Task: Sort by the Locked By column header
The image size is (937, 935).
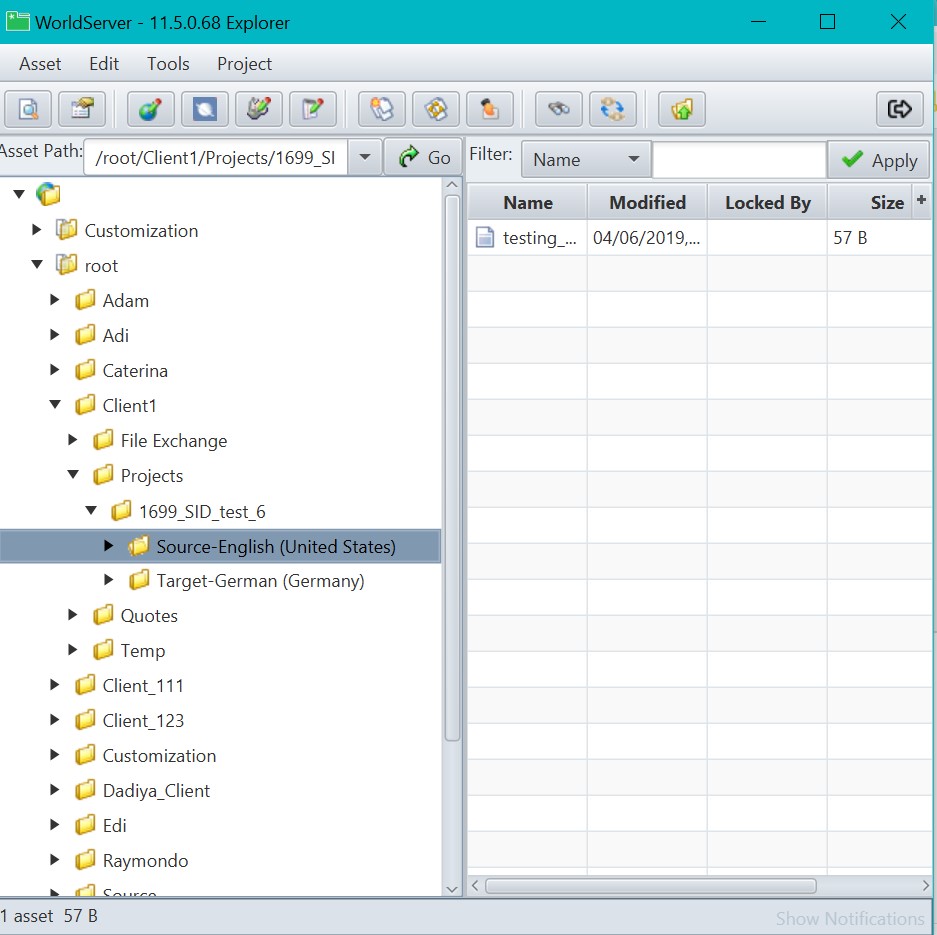Action: tap(767, 203)
